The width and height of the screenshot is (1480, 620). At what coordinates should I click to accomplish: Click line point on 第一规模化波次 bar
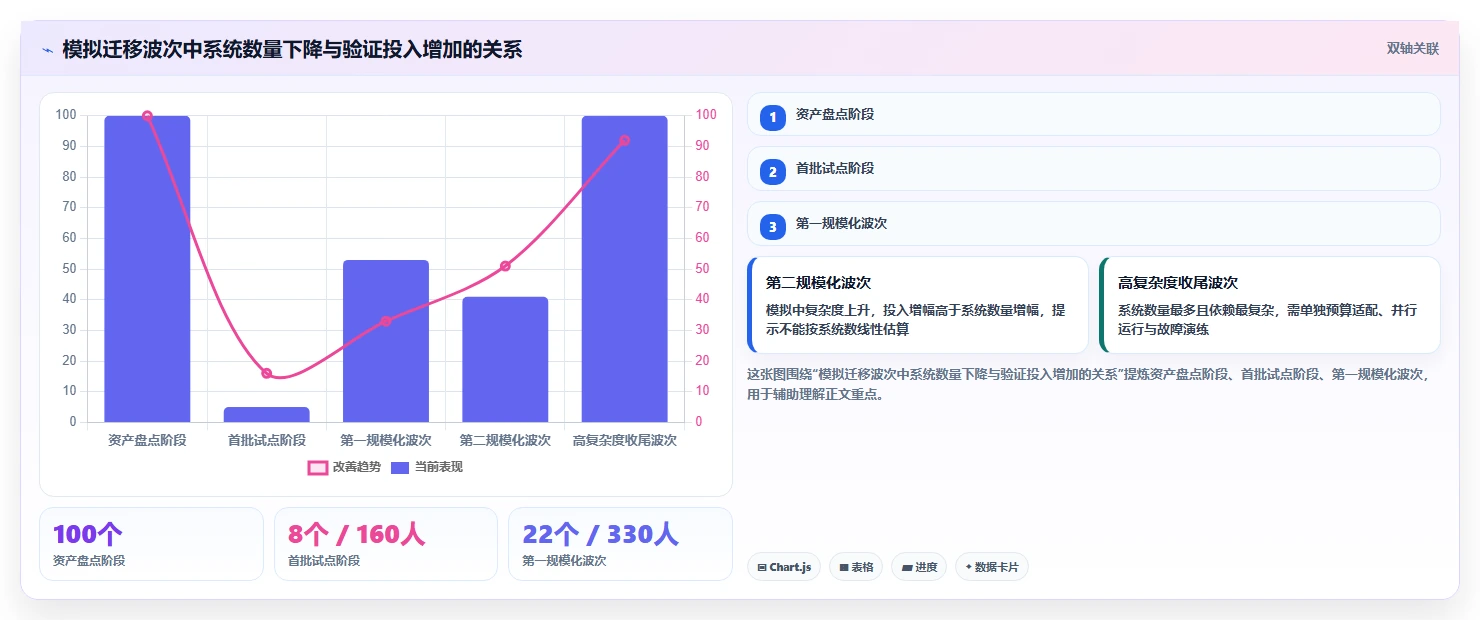(x=386, y=321)
